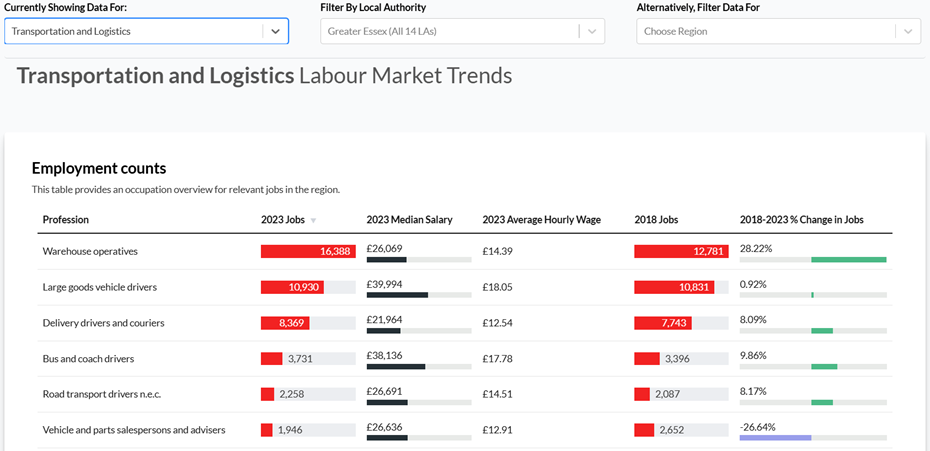Sort by 2018-2023 % Change in Jobs
Screen dimensions: 930x451
tap(801, 220)
